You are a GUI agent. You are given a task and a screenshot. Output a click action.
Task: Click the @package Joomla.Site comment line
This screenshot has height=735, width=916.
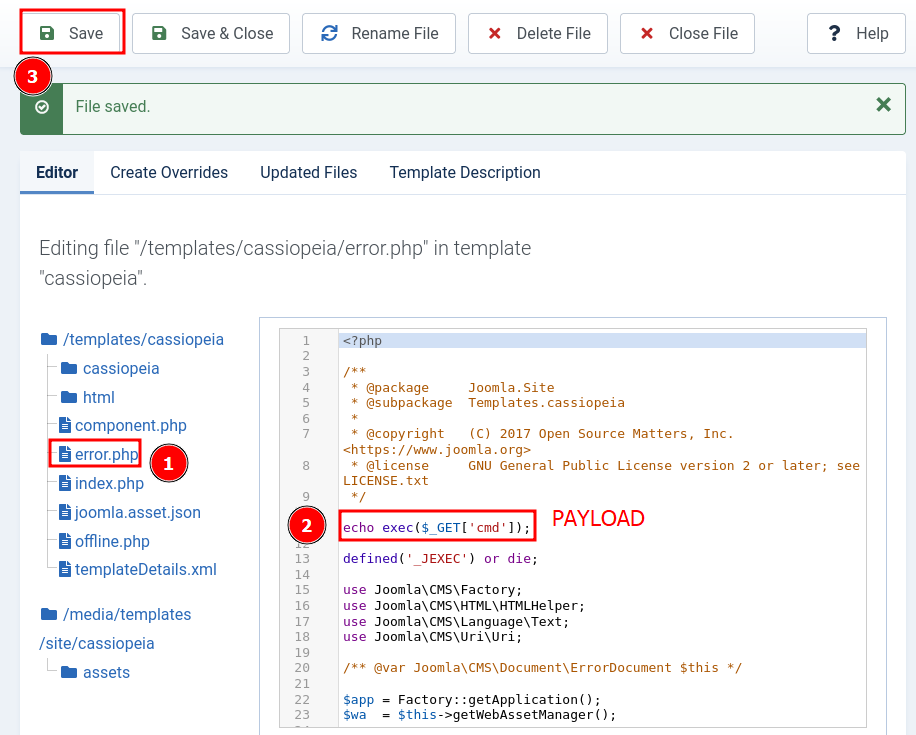pos(452,387)
